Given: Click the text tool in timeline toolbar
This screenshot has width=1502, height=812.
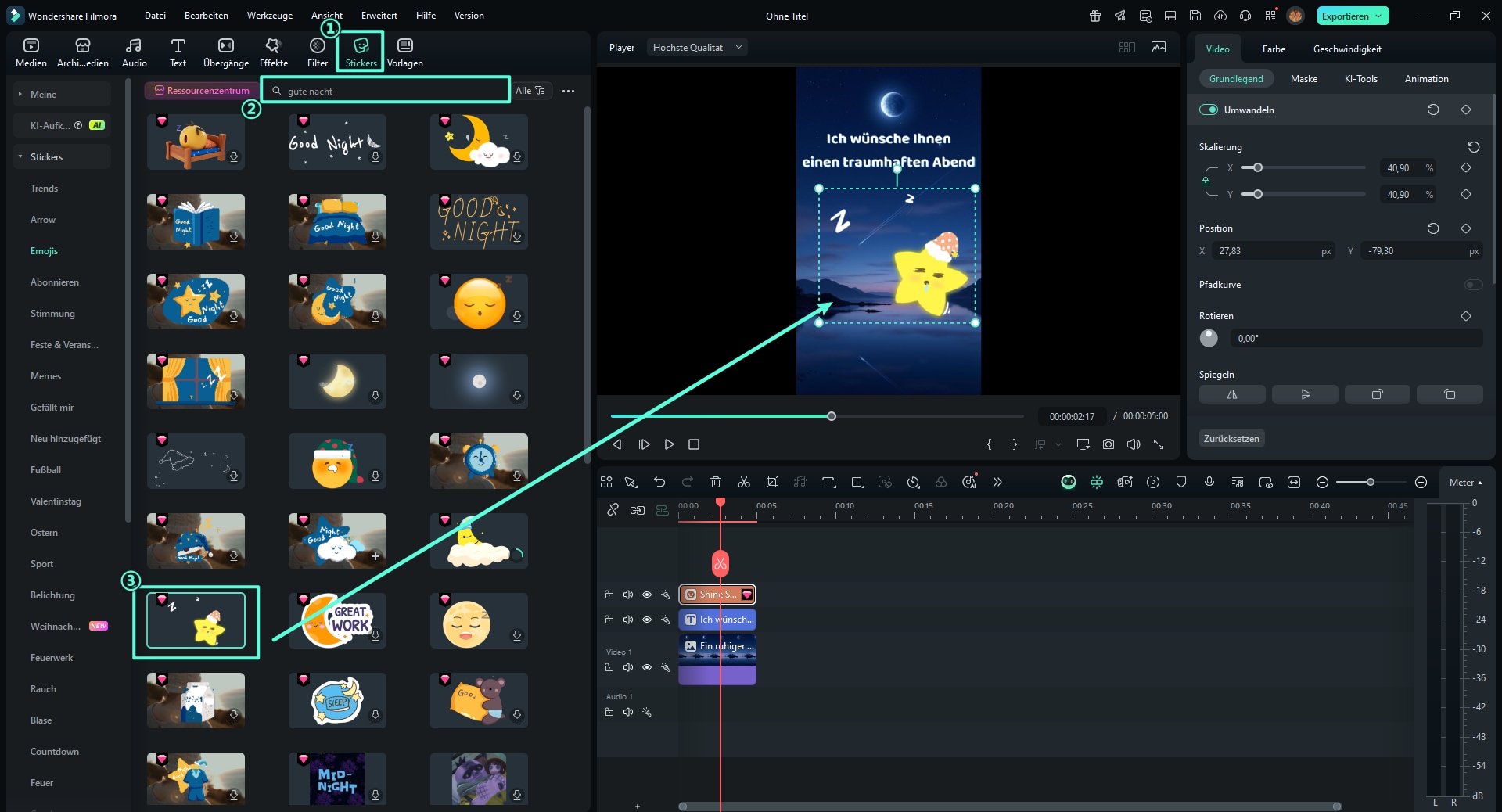Looking at the screenshot, I should [828, 482].
